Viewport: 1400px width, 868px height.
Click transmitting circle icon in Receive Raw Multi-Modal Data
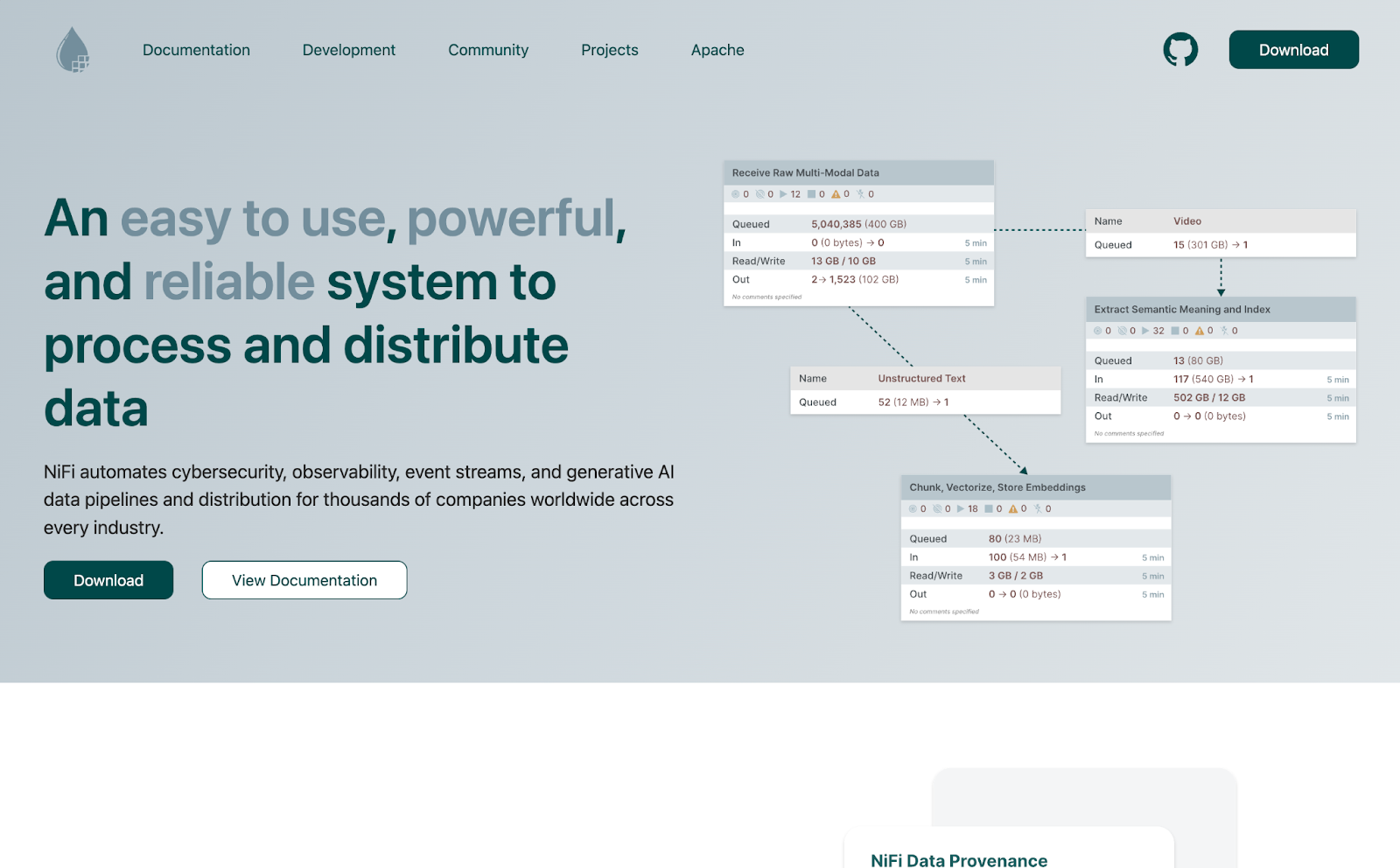736,194
